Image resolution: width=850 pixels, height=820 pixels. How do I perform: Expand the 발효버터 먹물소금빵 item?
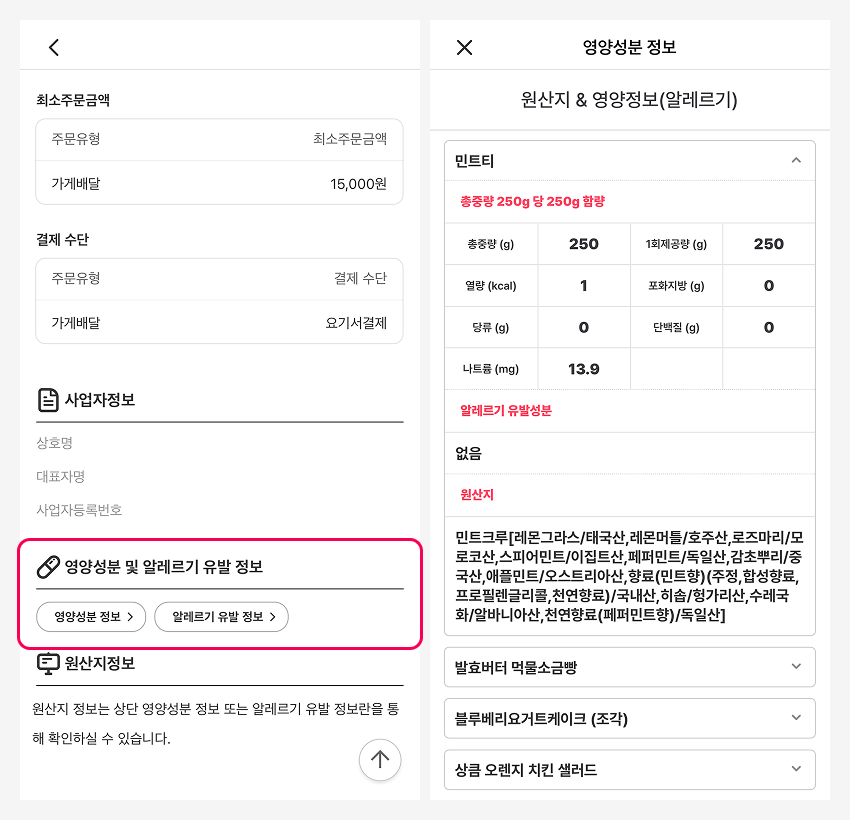click(x=629, y=667)
